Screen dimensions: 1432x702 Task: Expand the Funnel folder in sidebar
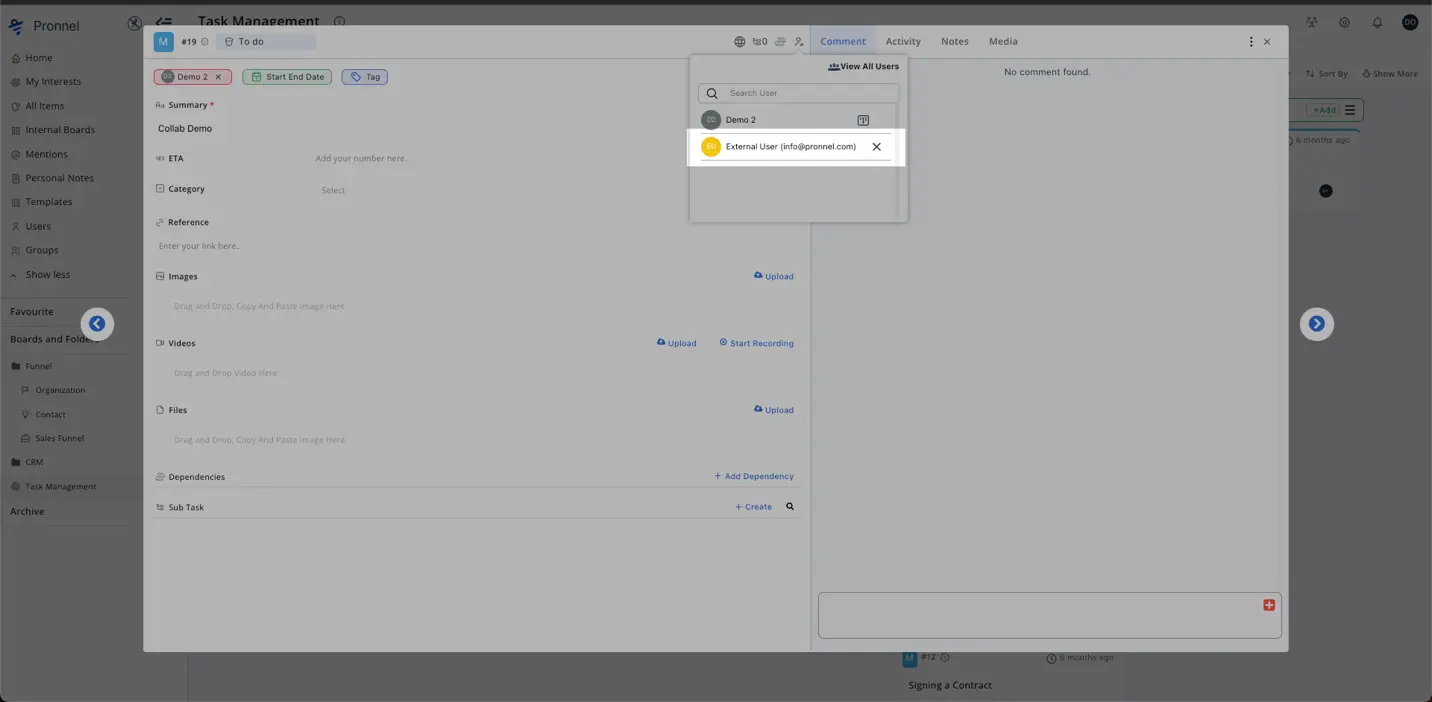(38, 367)
